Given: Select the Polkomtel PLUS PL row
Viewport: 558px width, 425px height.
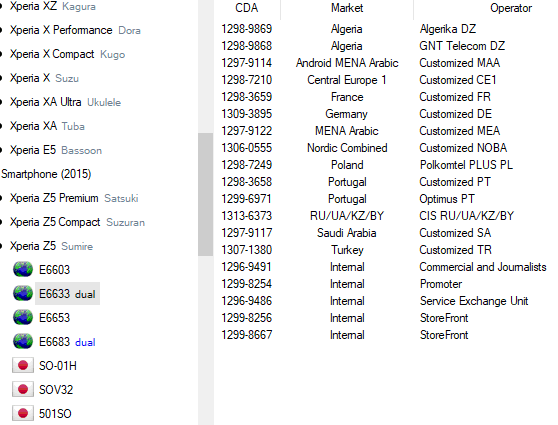Looking at the screenshot, I should tap(386, 165).
